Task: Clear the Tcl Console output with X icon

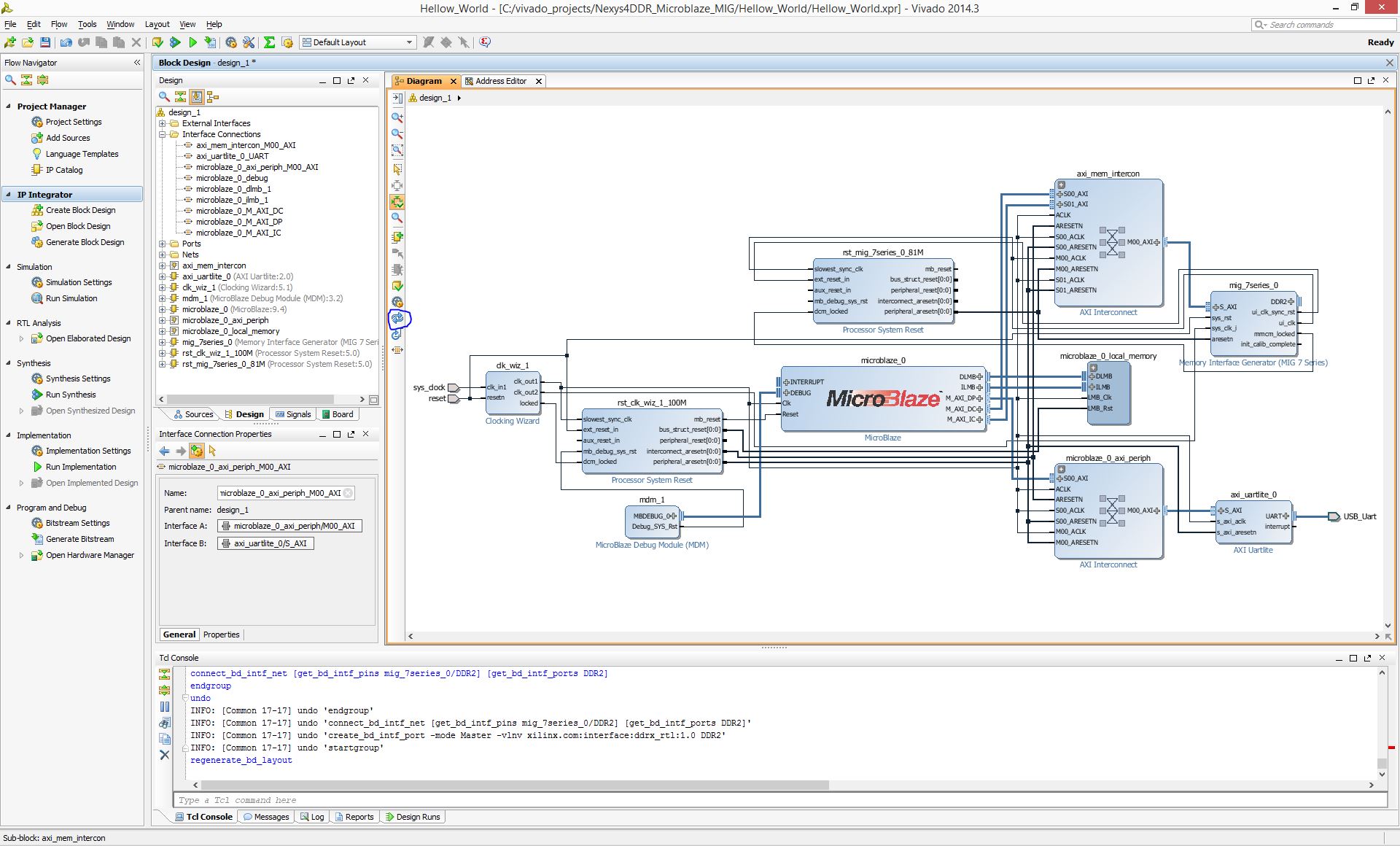Action: tap(165, 755)
